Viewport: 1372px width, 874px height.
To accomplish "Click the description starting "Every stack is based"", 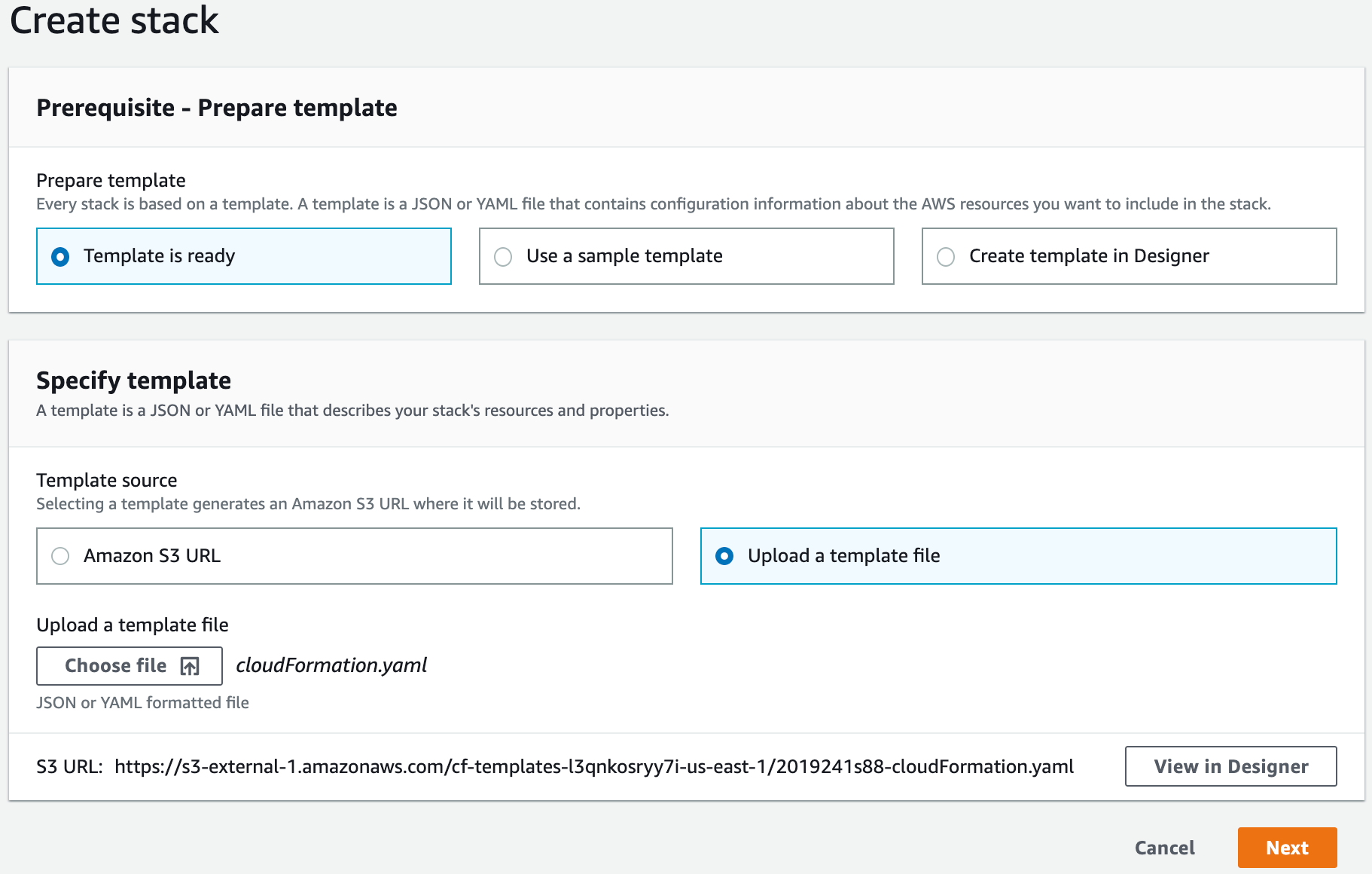I will 653,204.
